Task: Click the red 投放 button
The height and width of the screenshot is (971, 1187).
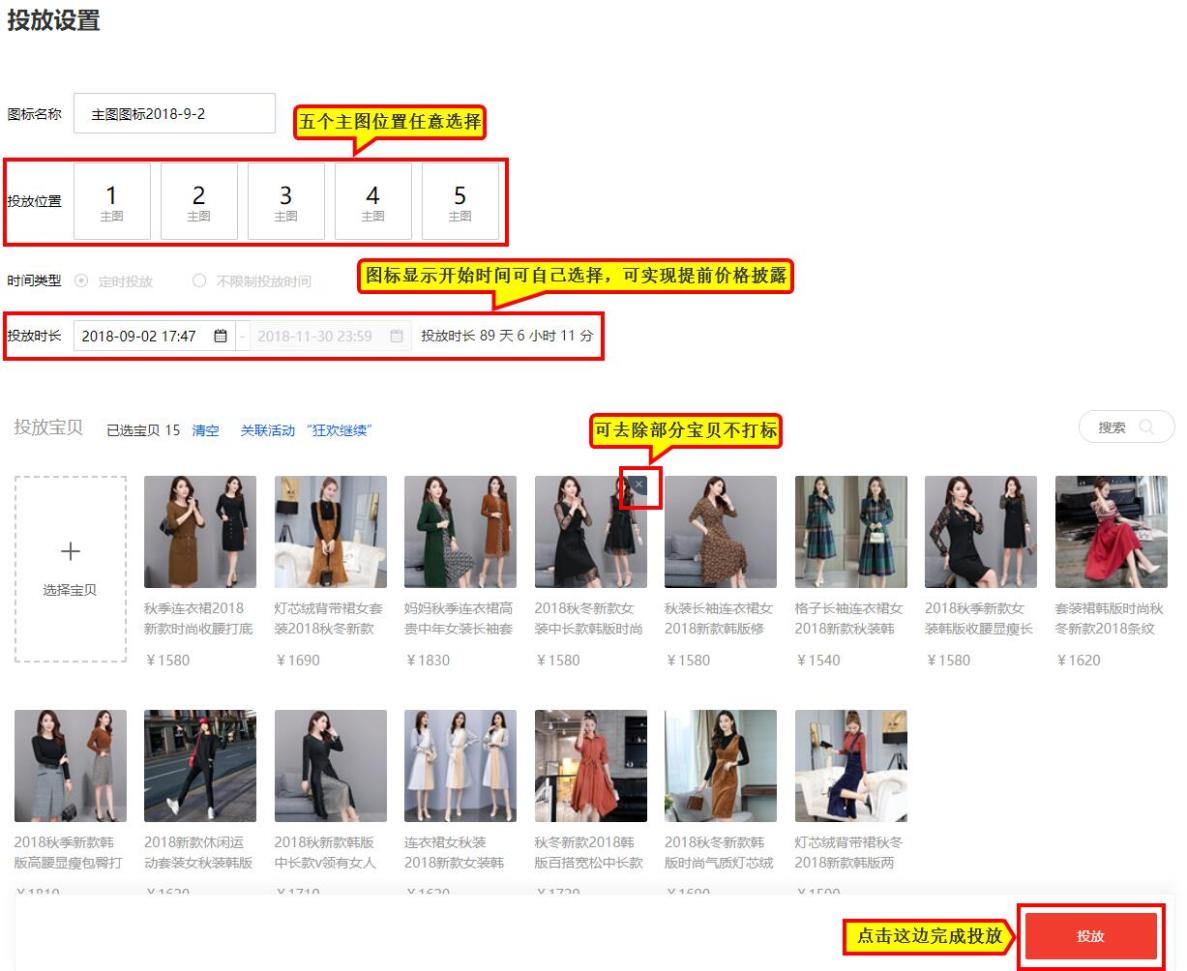Action: [x=1091, y=936]
